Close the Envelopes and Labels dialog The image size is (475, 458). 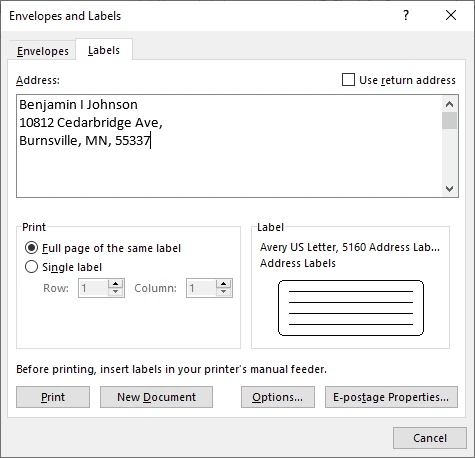451,15
